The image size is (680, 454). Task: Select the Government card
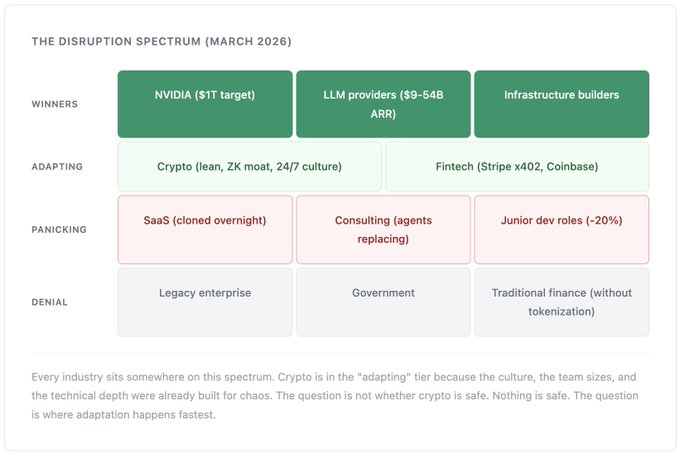(x=383, y=302)
